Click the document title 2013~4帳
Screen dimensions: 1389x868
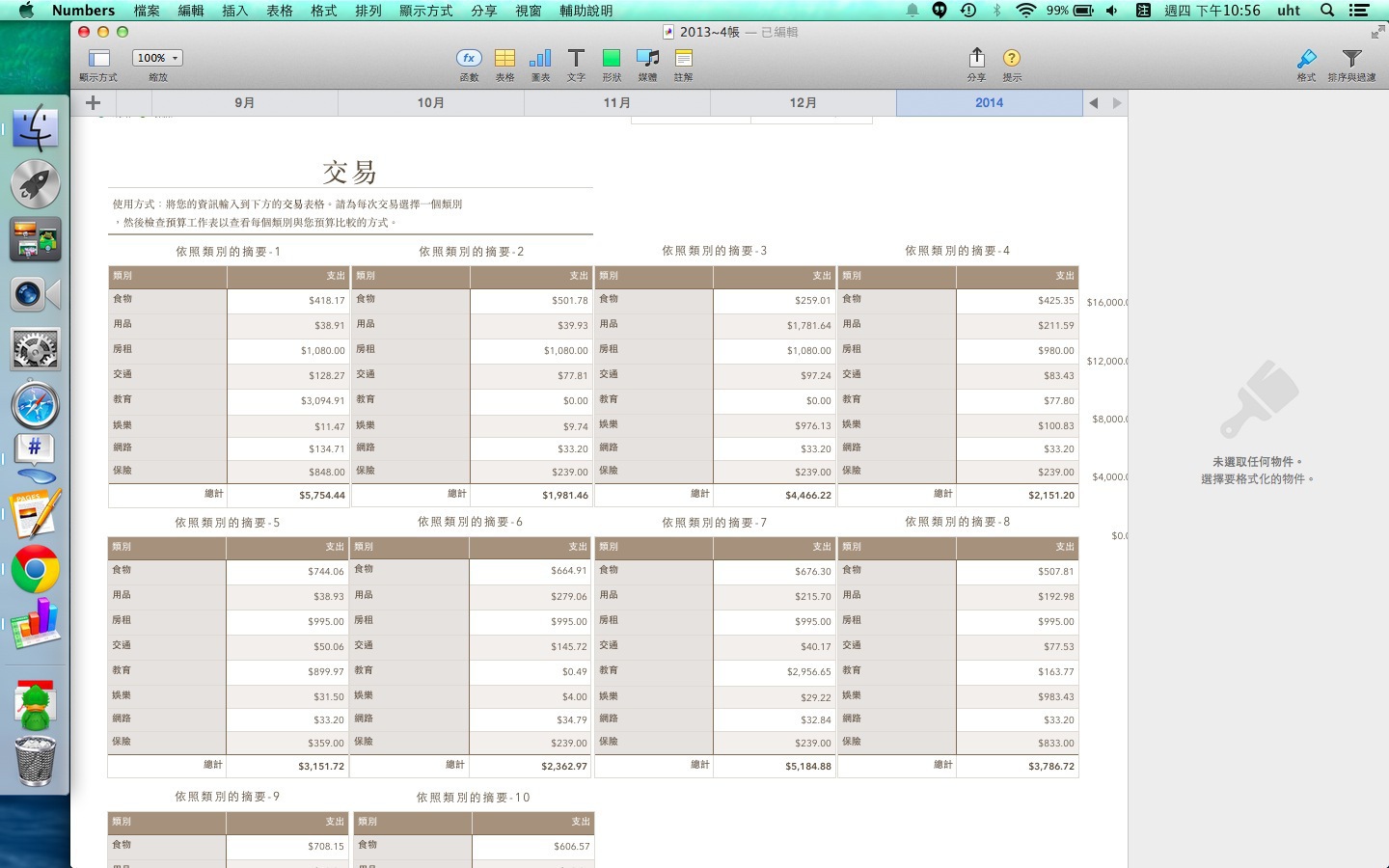pyautogui.click(x=710, y=32)
